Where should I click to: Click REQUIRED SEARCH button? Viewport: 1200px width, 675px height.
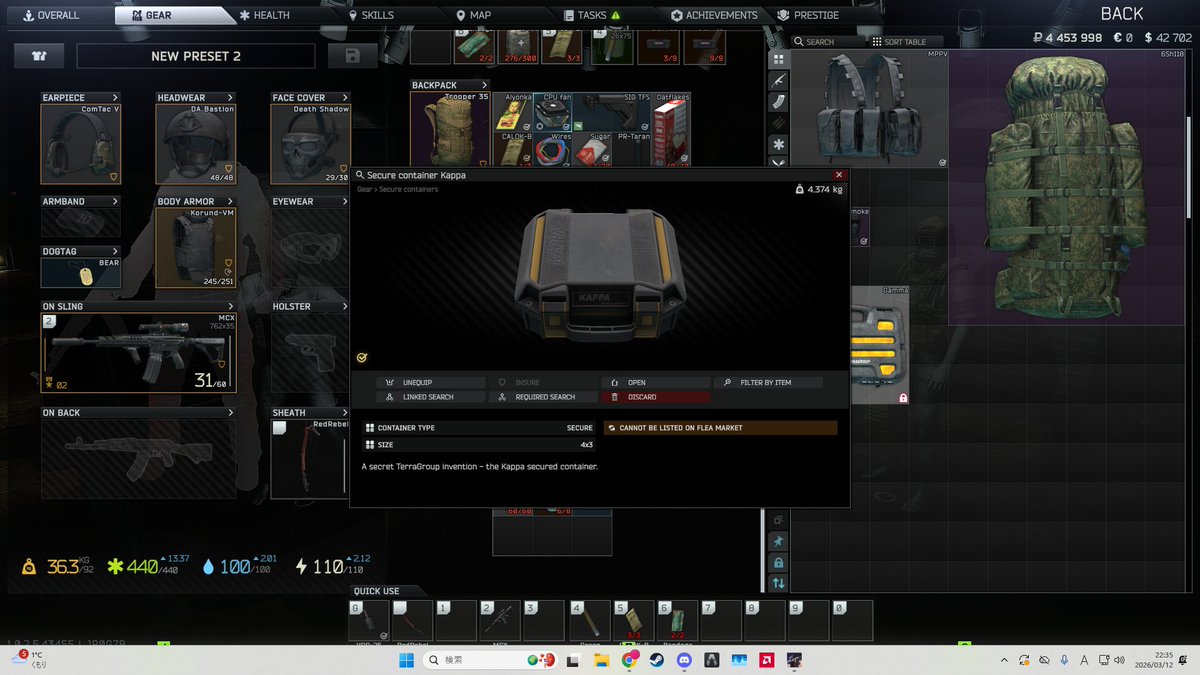tap(543, 397)
